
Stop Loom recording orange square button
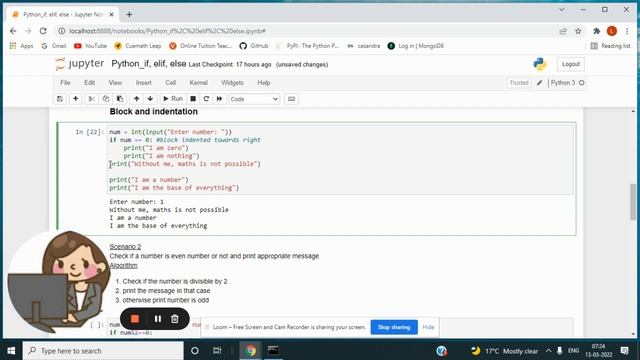click(x=135, y=319)
